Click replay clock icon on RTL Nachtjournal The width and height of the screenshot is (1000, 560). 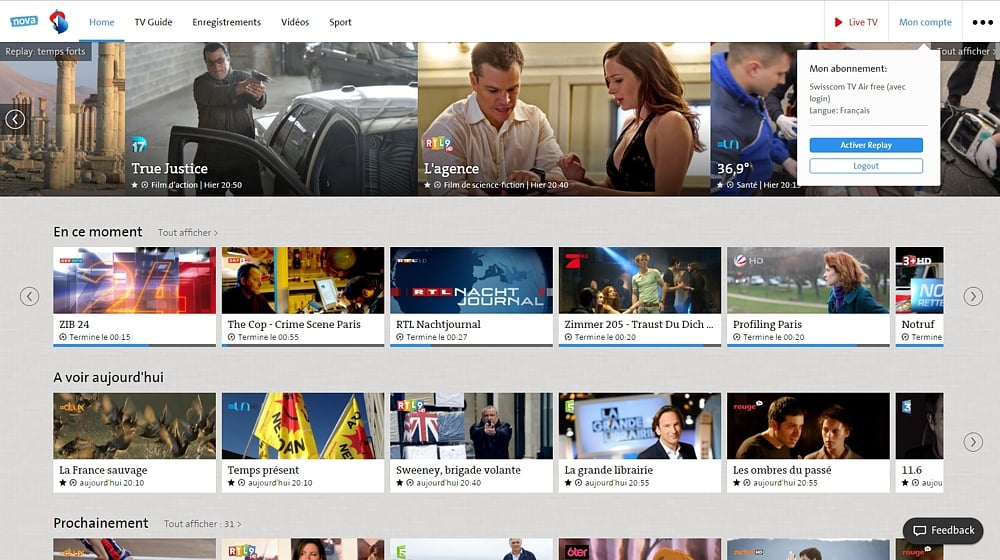(399, 337)
